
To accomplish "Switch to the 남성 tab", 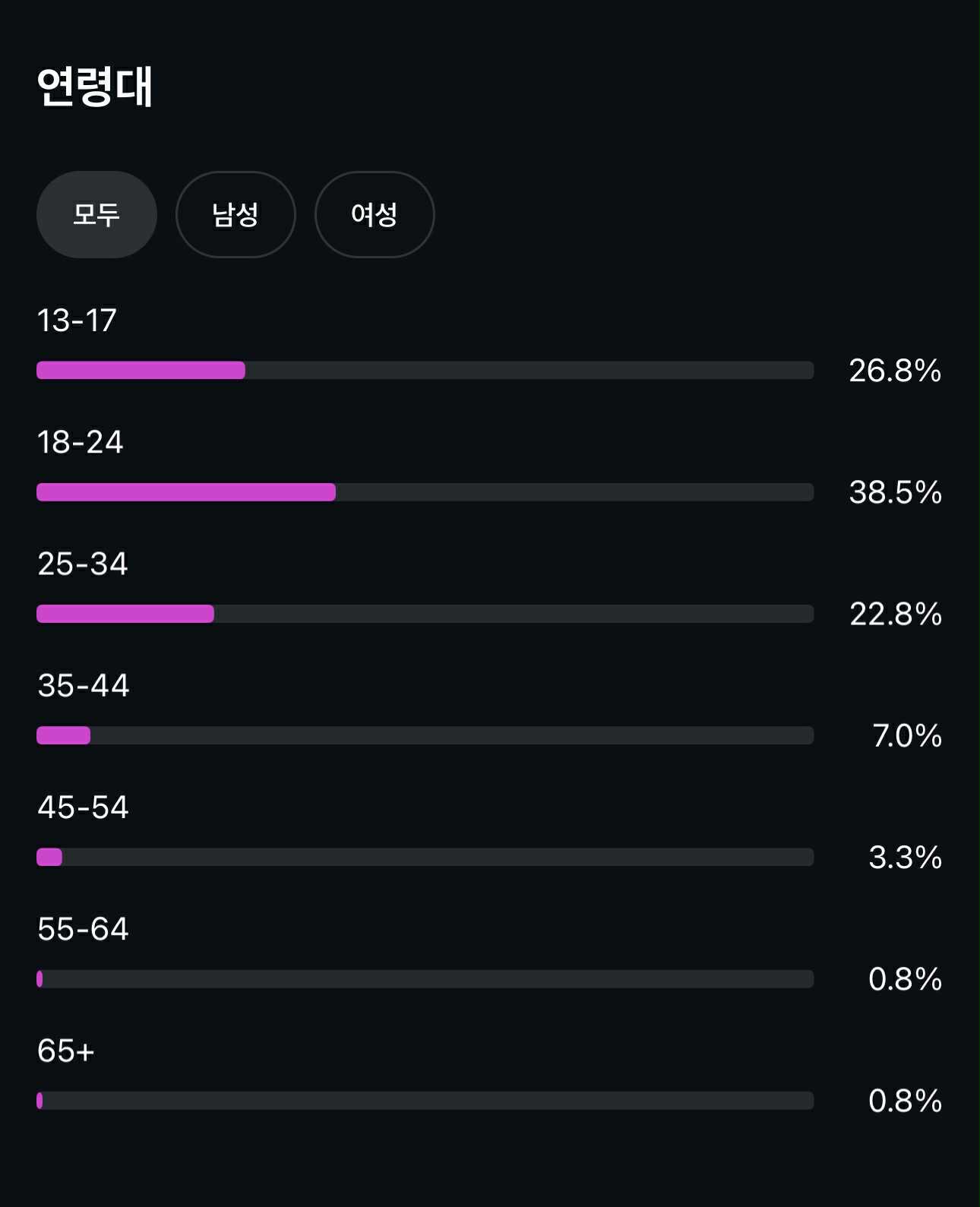I will click(x=236, y=214).
